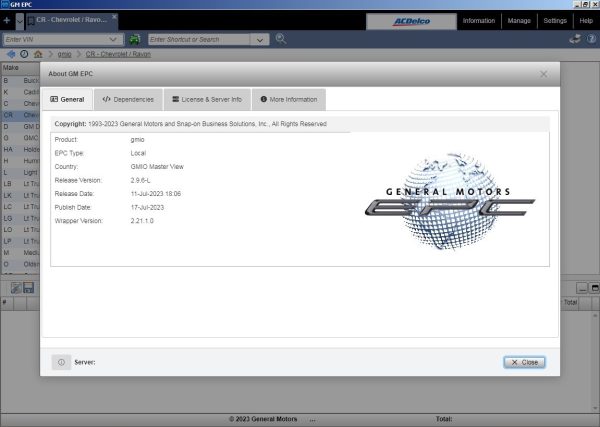This screenshot has width=600, height=427.
Task: Click the picklist vertical scrollbar
Action: 595,362
